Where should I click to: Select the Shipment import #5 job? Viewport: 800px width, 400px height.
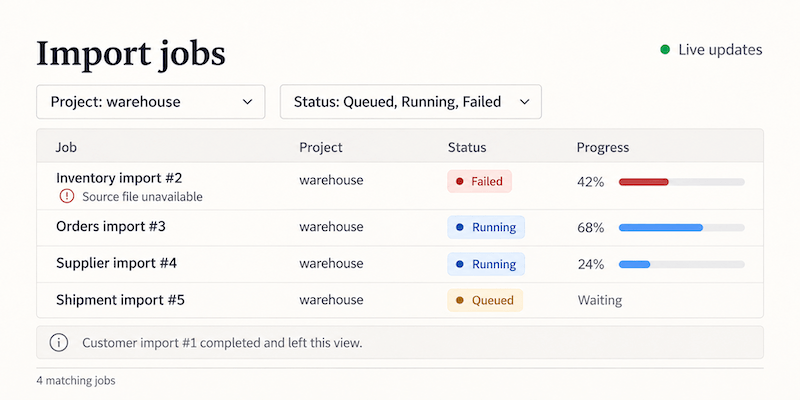pyautogui.click(x=120, y=300)
